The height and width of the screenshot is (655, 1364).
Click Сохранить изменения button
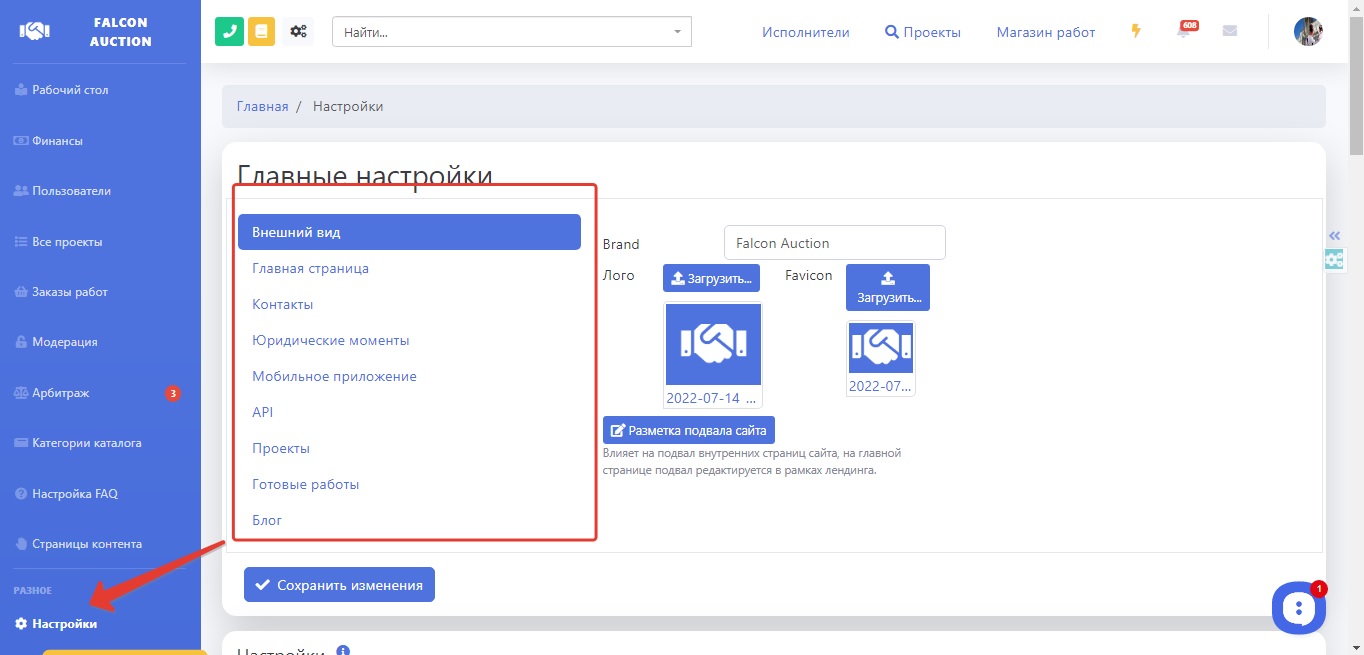[339, 585]
